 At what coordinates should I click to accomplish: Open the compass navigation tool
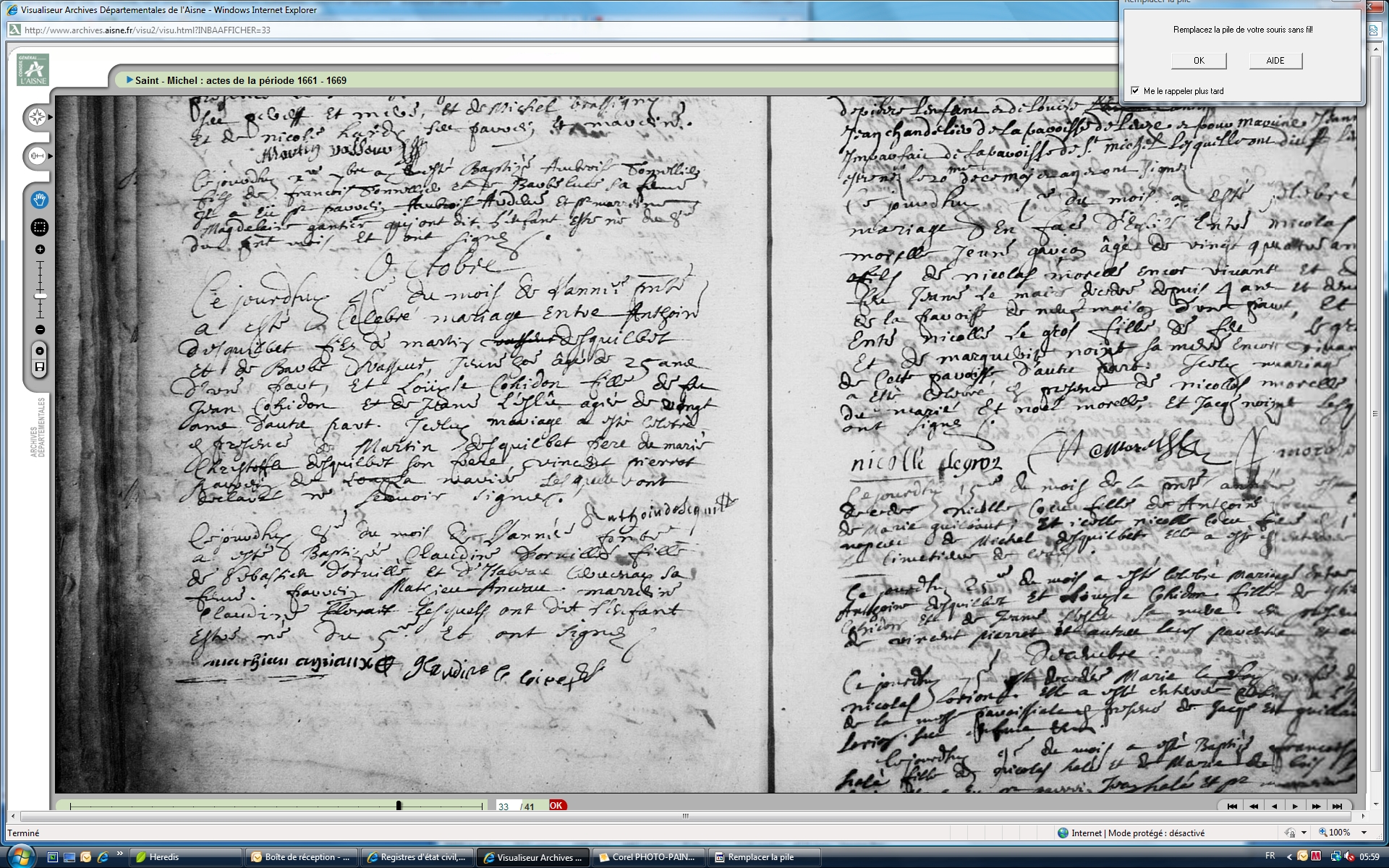(x=37, y=117)
